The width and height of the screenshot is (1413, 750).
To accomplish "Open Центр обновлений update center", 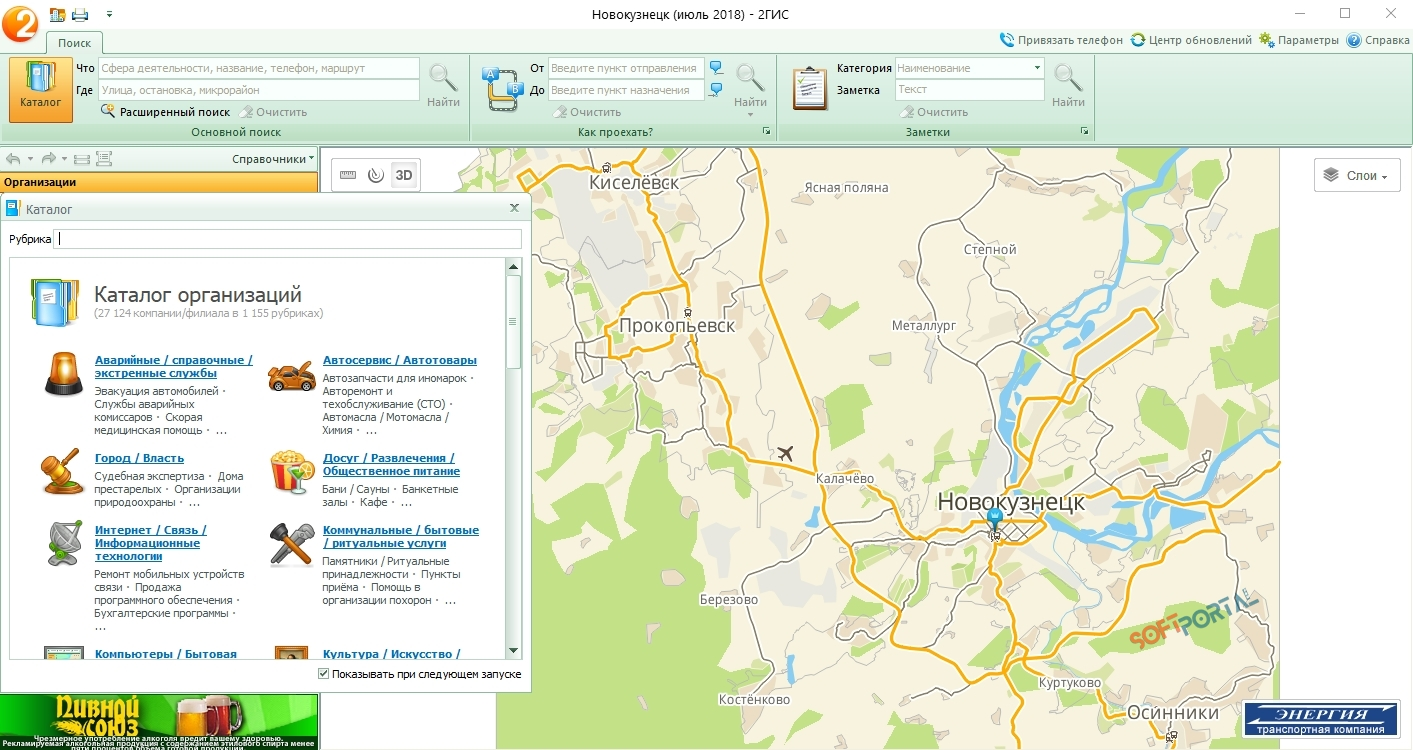I will click(1191, 40).
